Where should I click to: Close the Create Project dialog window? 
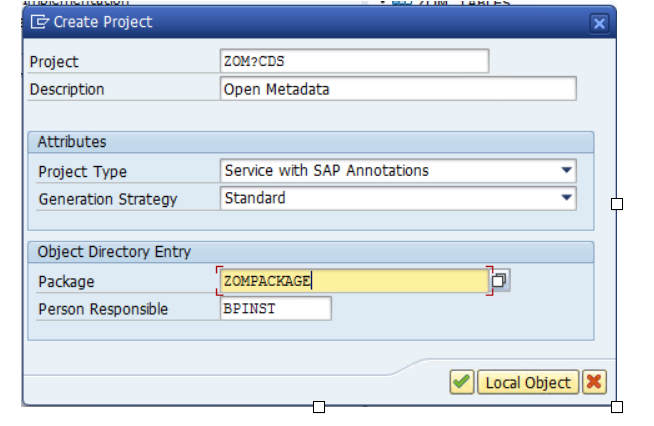(599, 22)
